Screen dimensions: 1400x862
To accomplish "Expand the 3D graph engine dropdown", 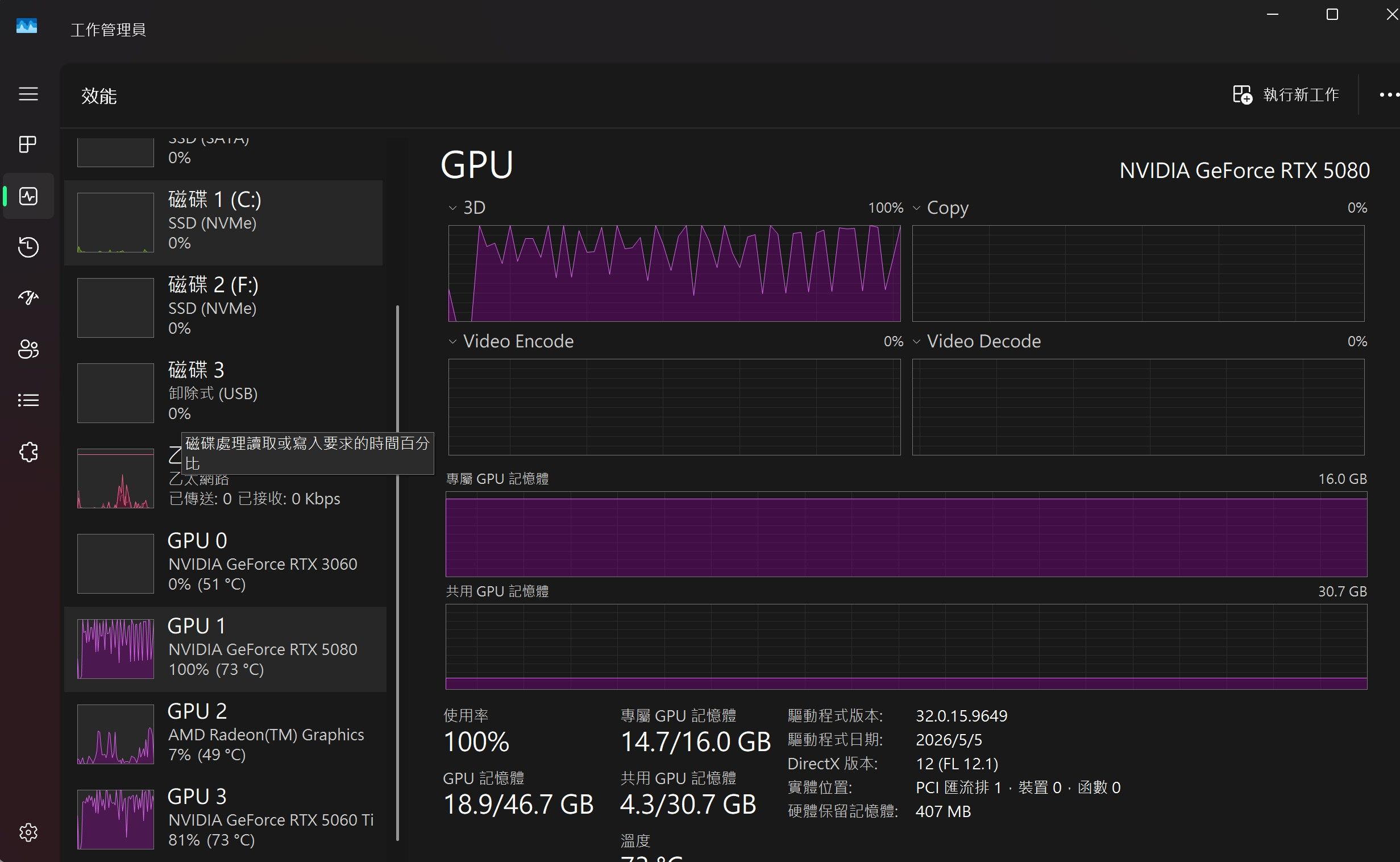I will tap(452, 208).
